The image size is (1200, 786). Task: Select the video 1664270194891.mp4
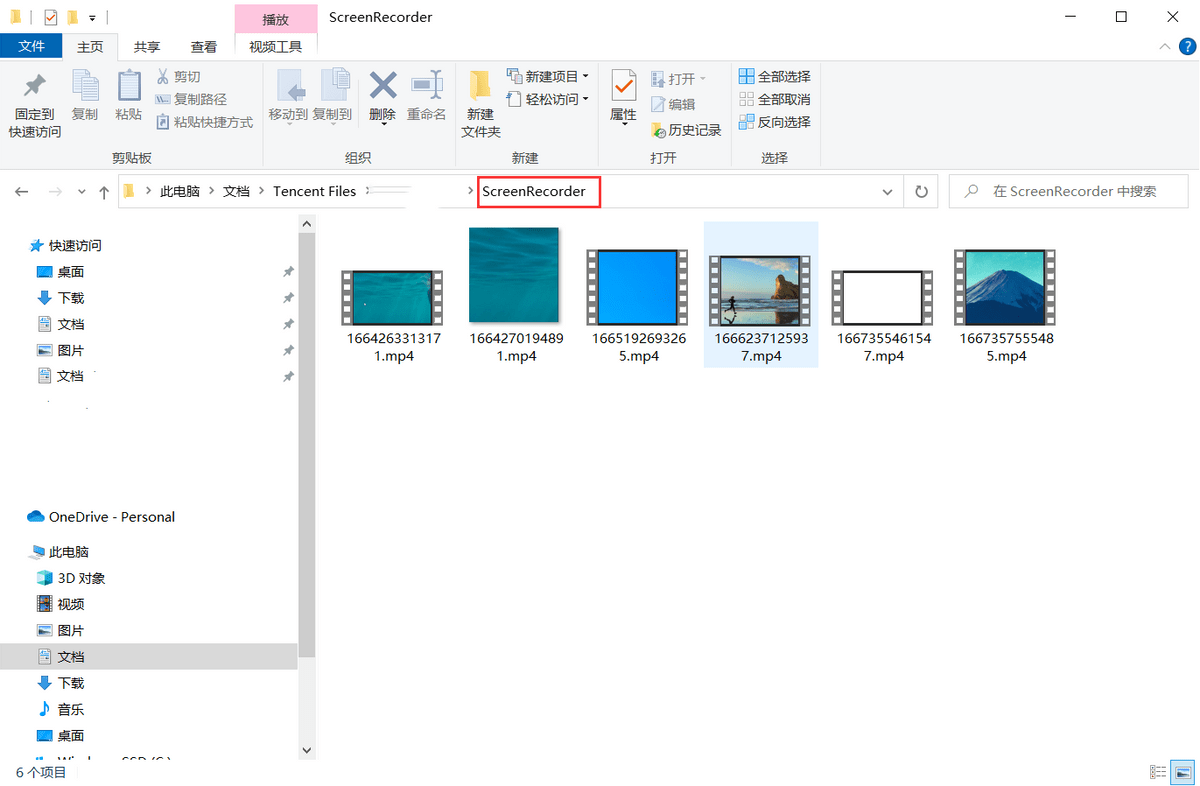click(516, 295)
